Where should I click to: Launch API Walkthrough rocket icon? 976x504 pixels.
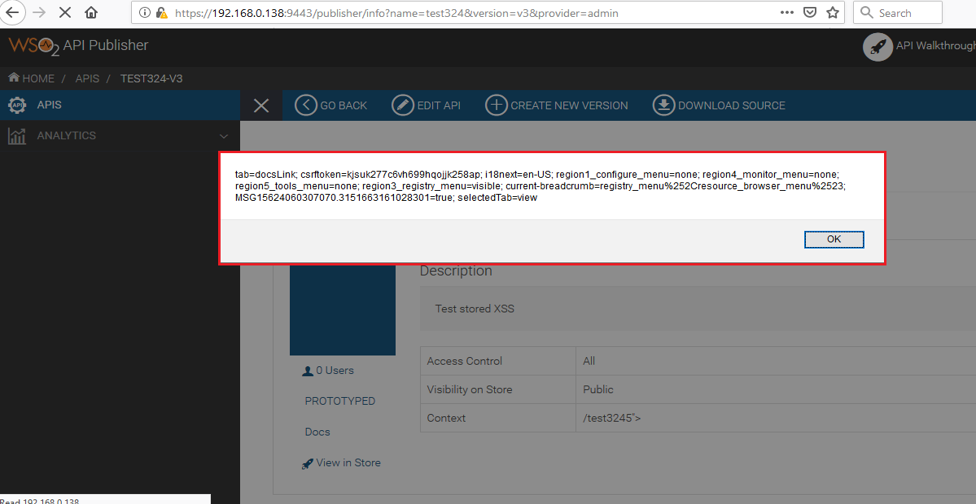[878, 47]
